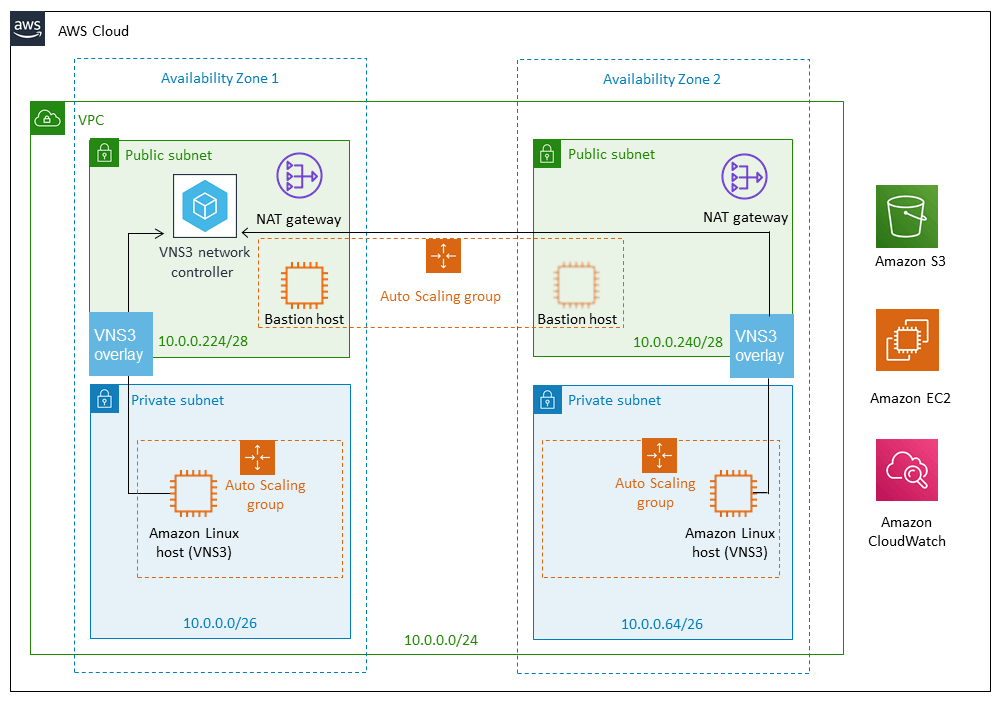Select Amazon Linux host icon in Zone 2

734,494
